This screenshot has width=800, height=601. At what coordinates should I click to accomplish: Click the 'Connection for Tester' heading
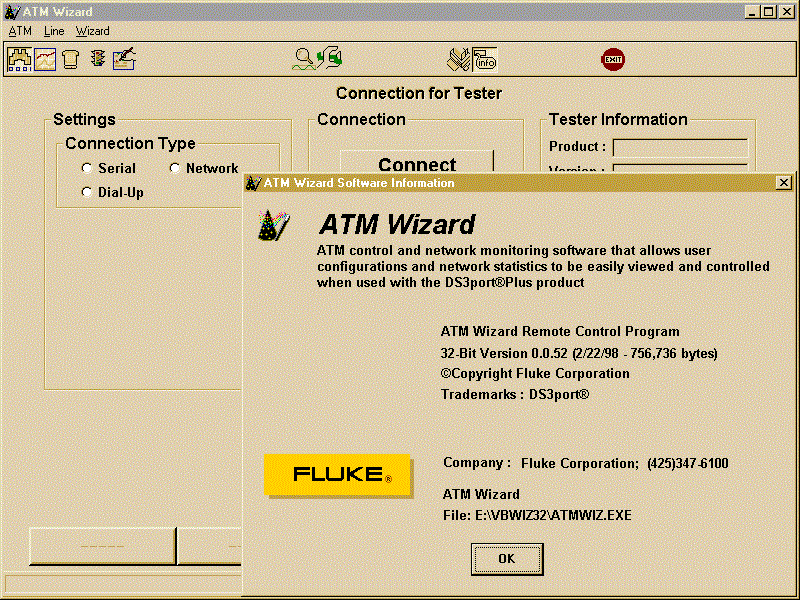click(419, 93)
